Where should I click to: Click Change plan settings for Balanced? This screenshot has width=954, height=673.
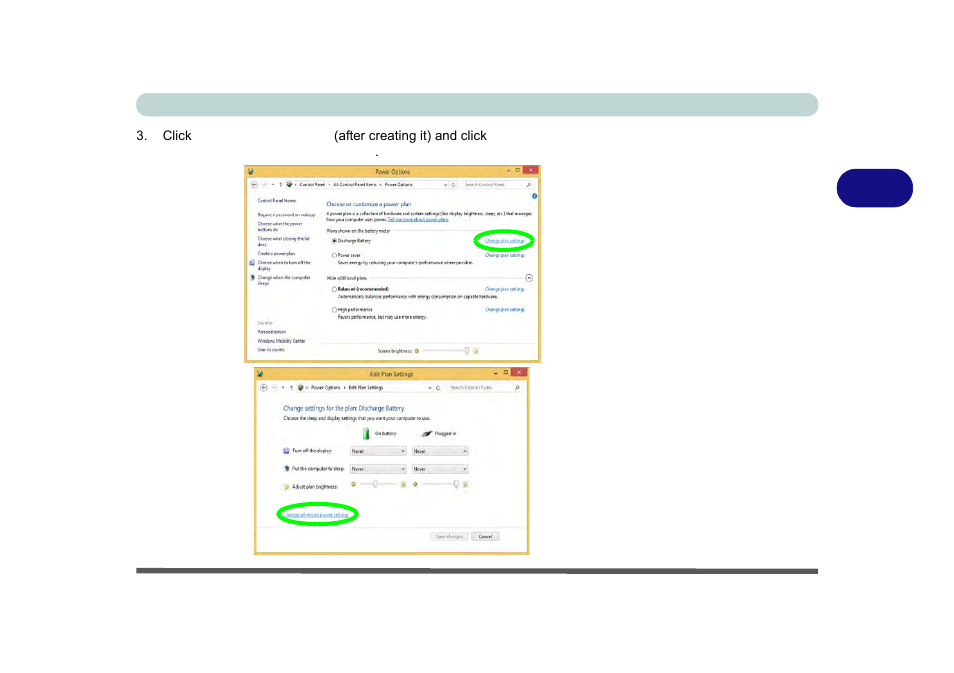point(504,289)
